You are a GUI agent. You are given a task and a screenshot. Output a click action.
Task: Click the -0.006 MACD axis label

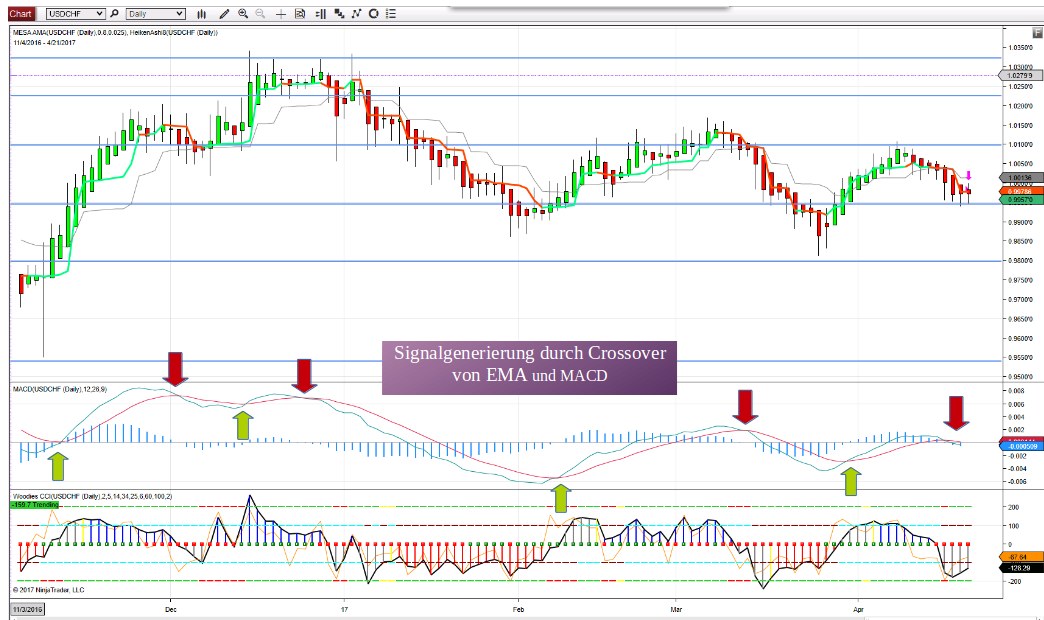1017,481
